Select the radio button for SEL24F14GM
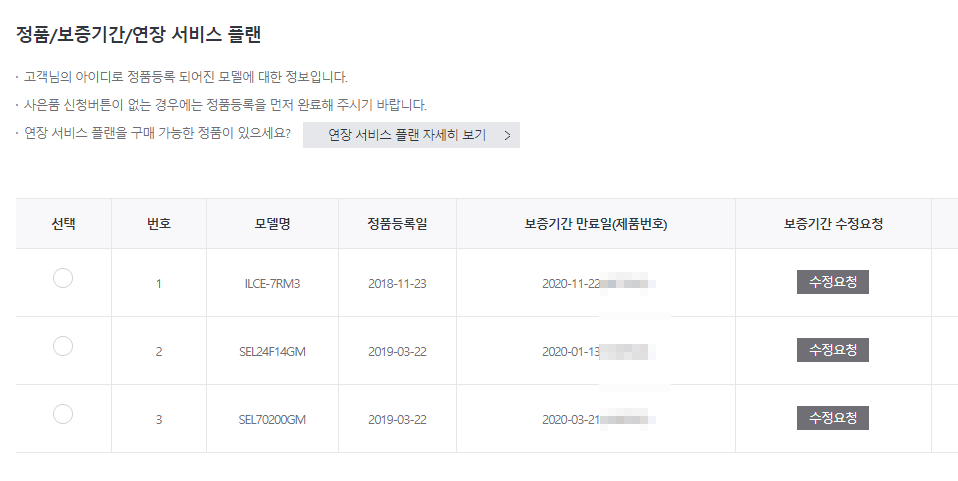Screen dimensions: 958x481 click(63, 346)
